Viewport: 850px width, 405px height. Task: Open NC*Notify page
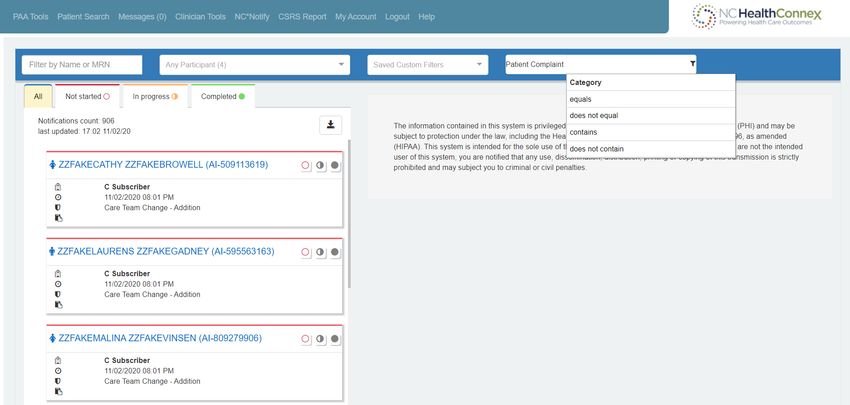[x=252, y=17]
